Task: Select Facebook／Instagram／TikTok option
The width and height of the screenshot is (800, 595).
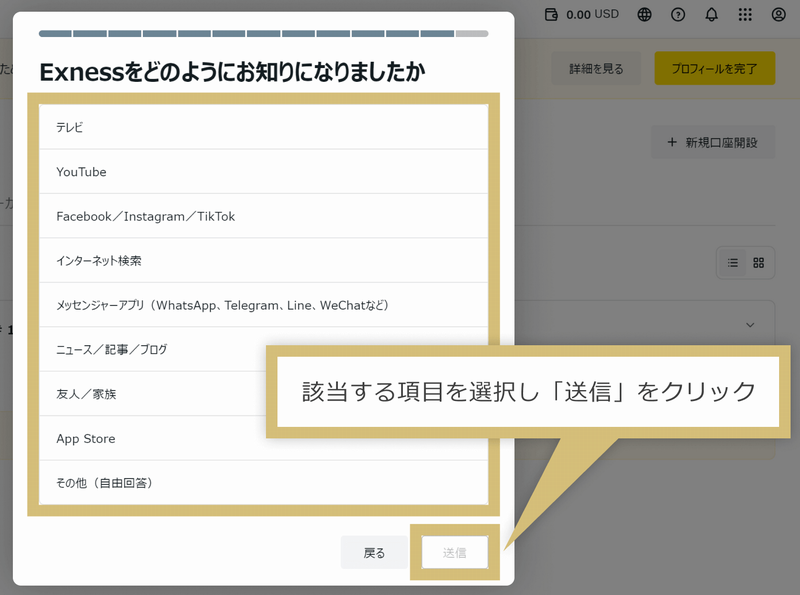Action: tap(263, 216)
